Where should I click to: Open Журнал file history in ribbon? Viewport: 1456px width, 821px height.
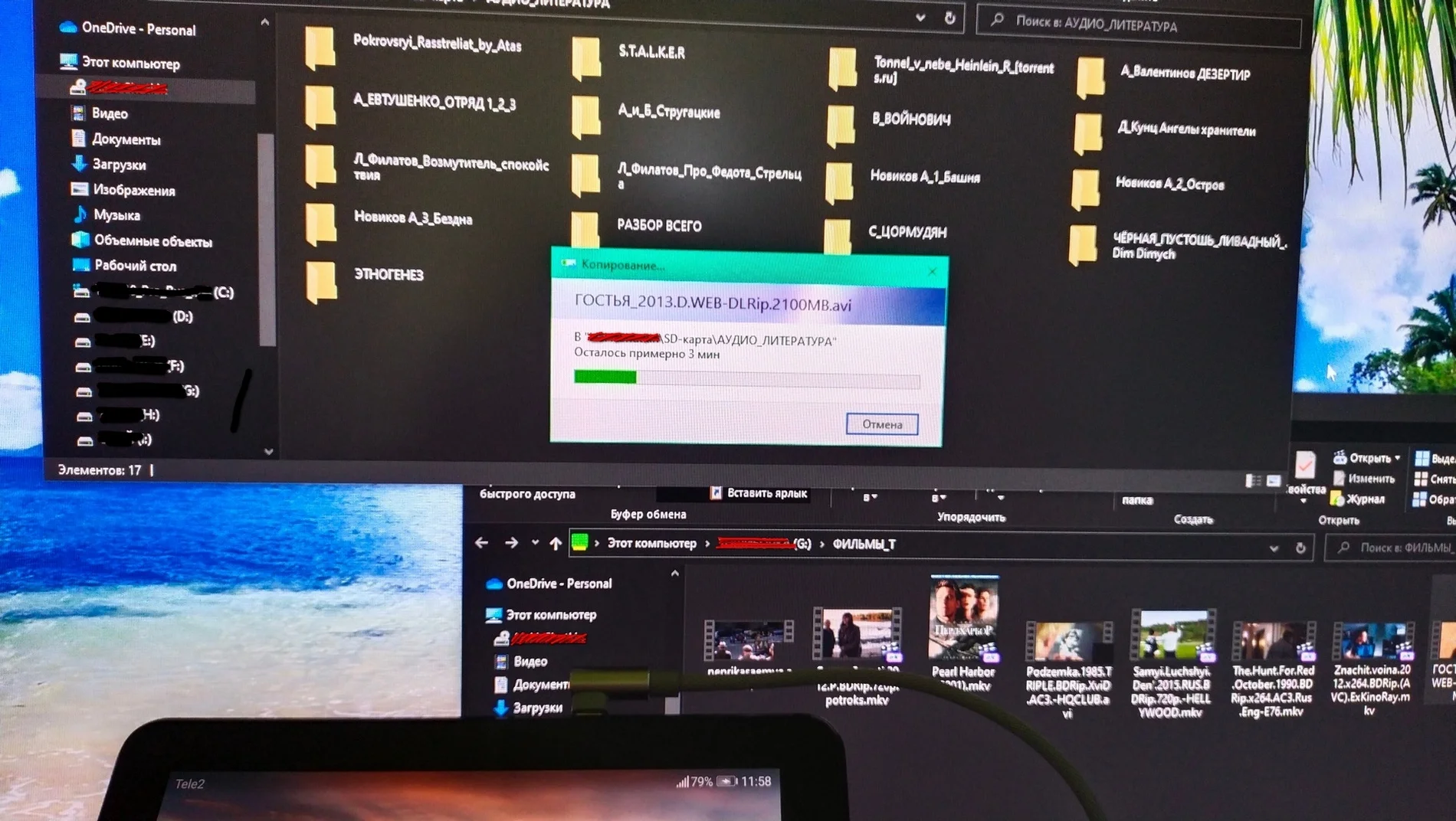(1358, 499)
